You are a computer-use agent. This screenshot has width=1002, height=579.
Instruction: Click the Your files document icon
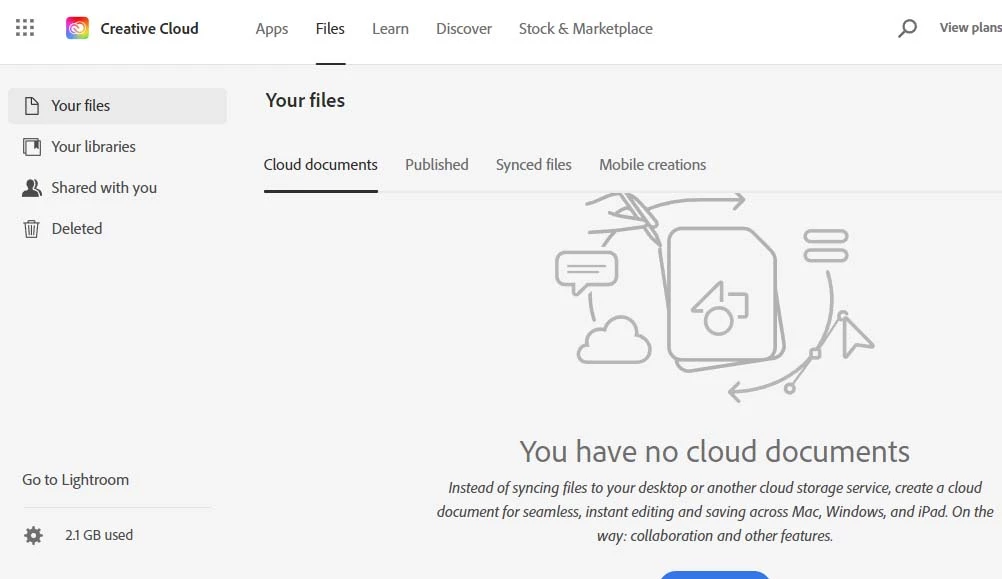click(x=31, y=105)
